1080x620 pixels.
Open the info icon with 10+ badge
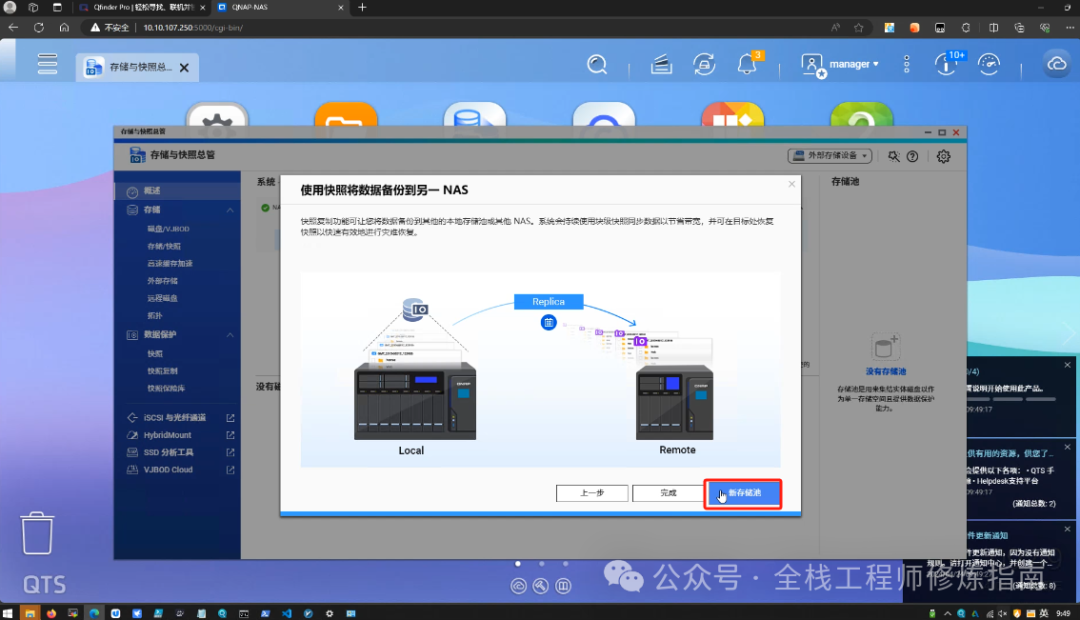[946, 64]
